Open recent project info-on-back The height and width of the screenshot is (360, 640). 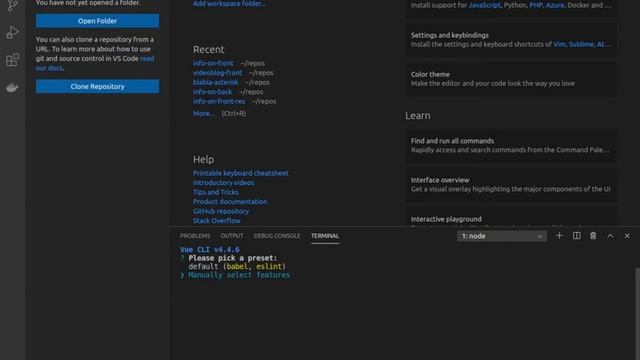point(212,92)
